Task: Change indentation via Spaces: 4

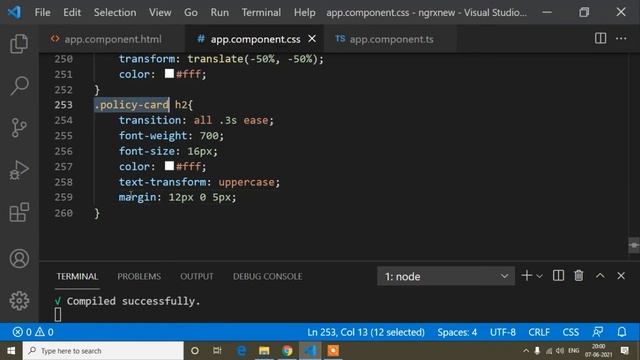Action: tap(457, 332)
